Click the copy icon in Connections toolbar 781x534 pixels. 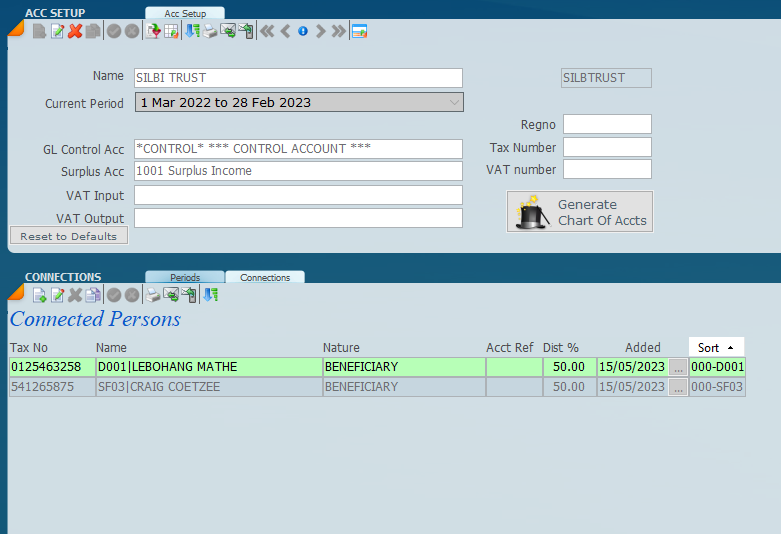[x=93, y=295]
